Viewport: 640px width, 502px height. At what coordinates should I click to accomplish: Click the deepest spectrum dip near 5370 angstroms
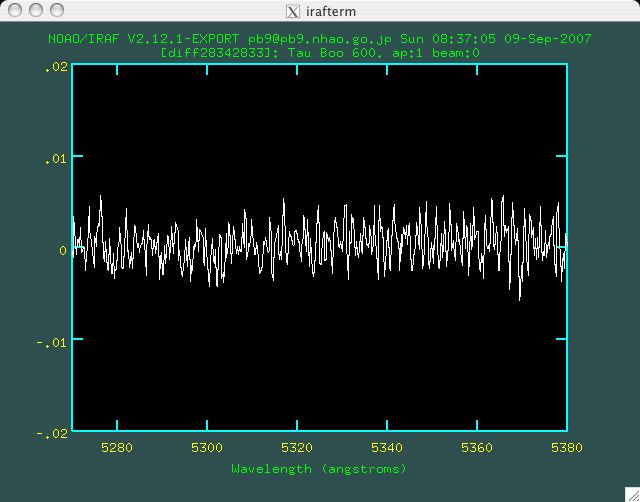tap(519, 298)
